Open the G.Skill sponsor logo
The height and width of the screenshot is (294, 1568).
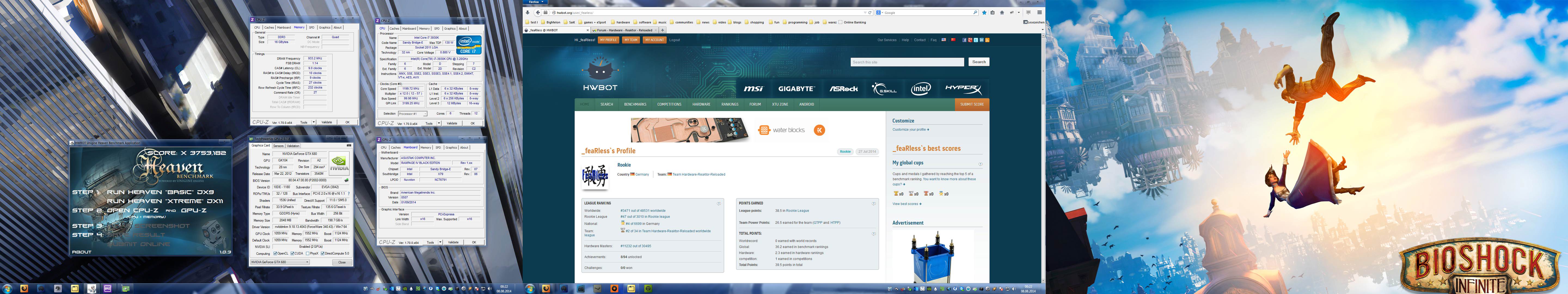point(884,88)
